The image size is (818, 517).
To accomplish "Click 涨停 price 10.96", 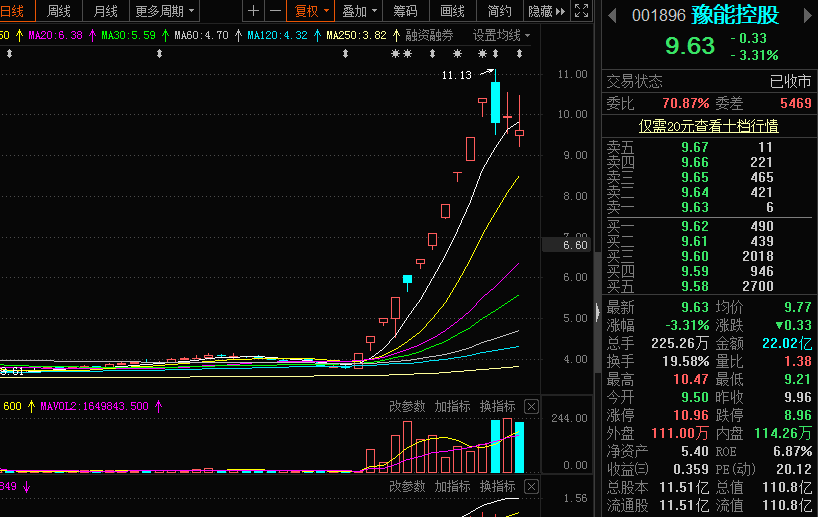I will point(691,416).
